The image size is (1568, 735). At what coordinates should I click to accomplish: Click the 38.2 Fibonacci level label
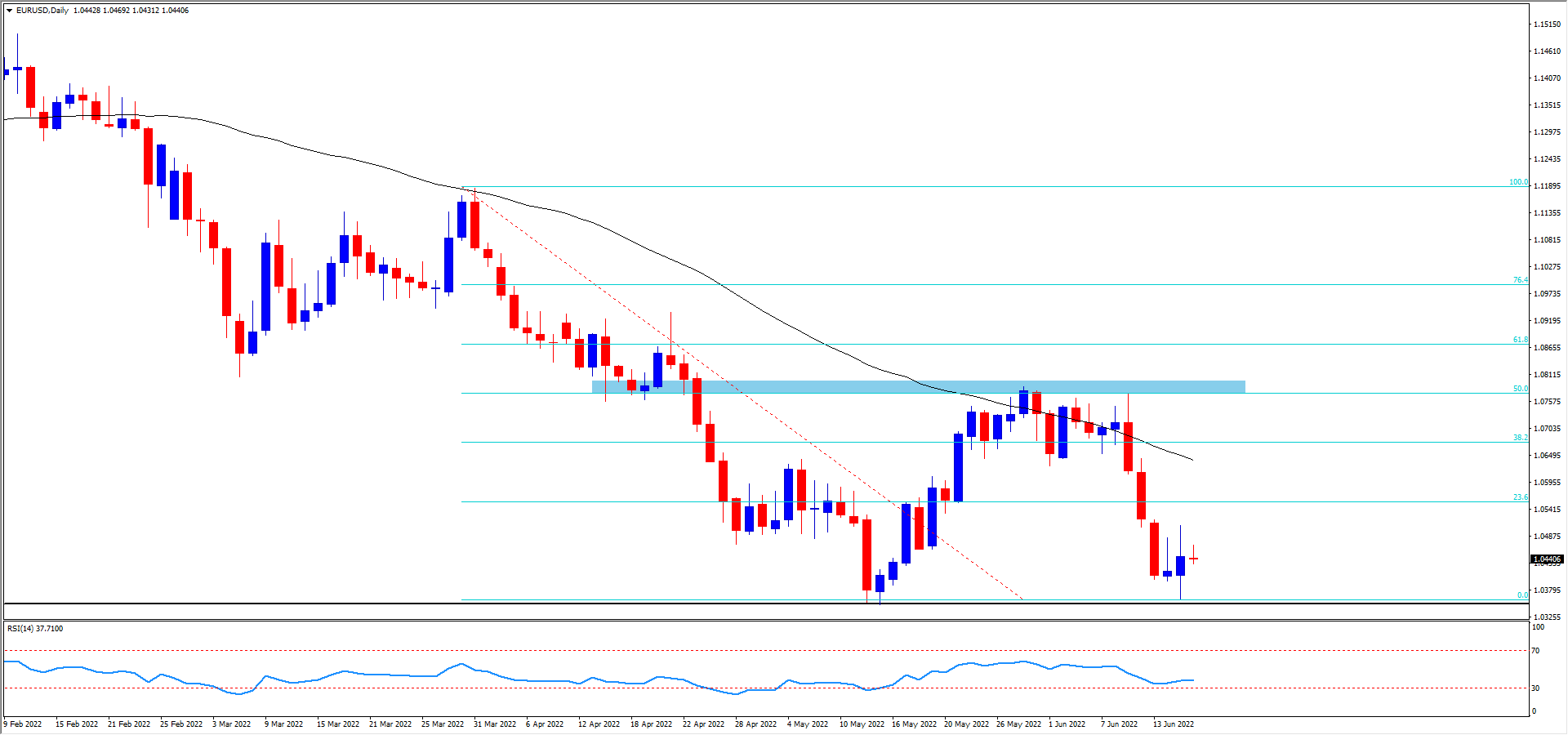tap(1520, 438)
